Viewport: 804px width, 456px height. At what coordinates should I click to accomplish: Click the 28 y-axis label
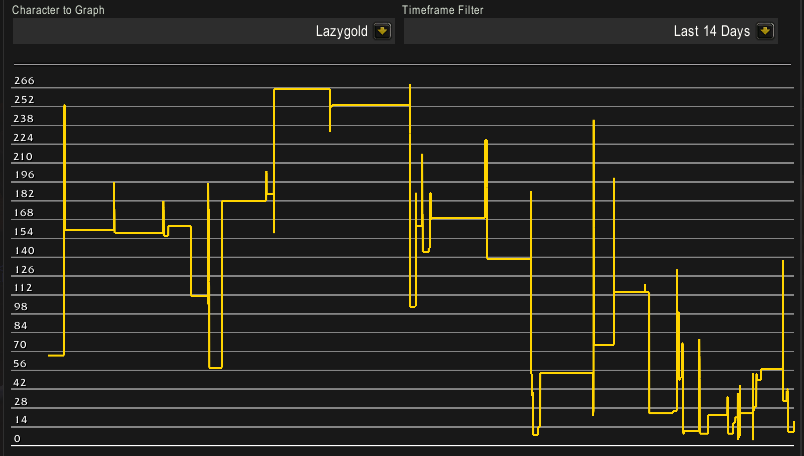point(21,402)
